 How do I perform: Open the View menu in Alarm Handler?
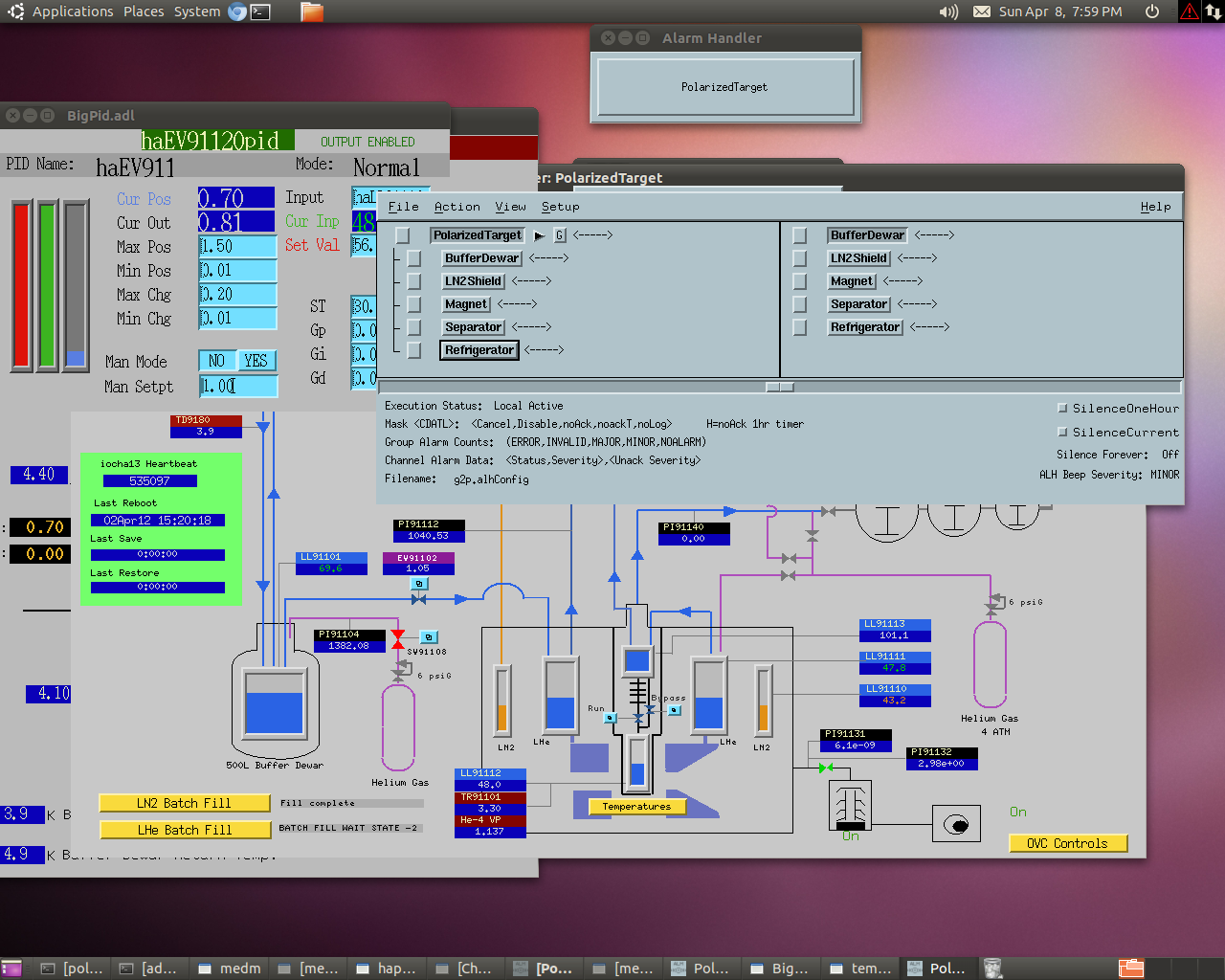[x=510, y=207]
